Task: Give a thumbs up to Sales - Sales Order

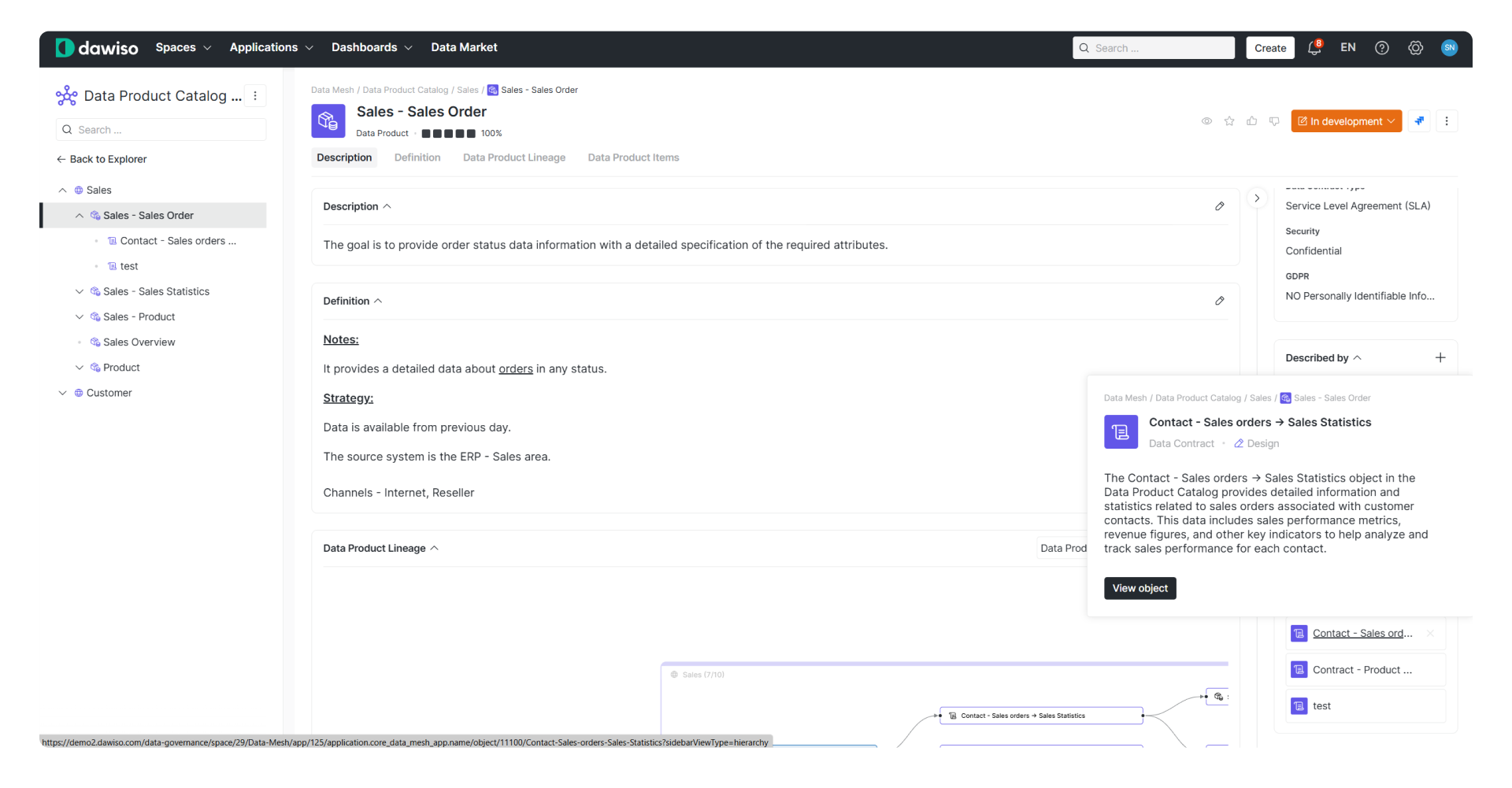Action: coord(1251,121)
